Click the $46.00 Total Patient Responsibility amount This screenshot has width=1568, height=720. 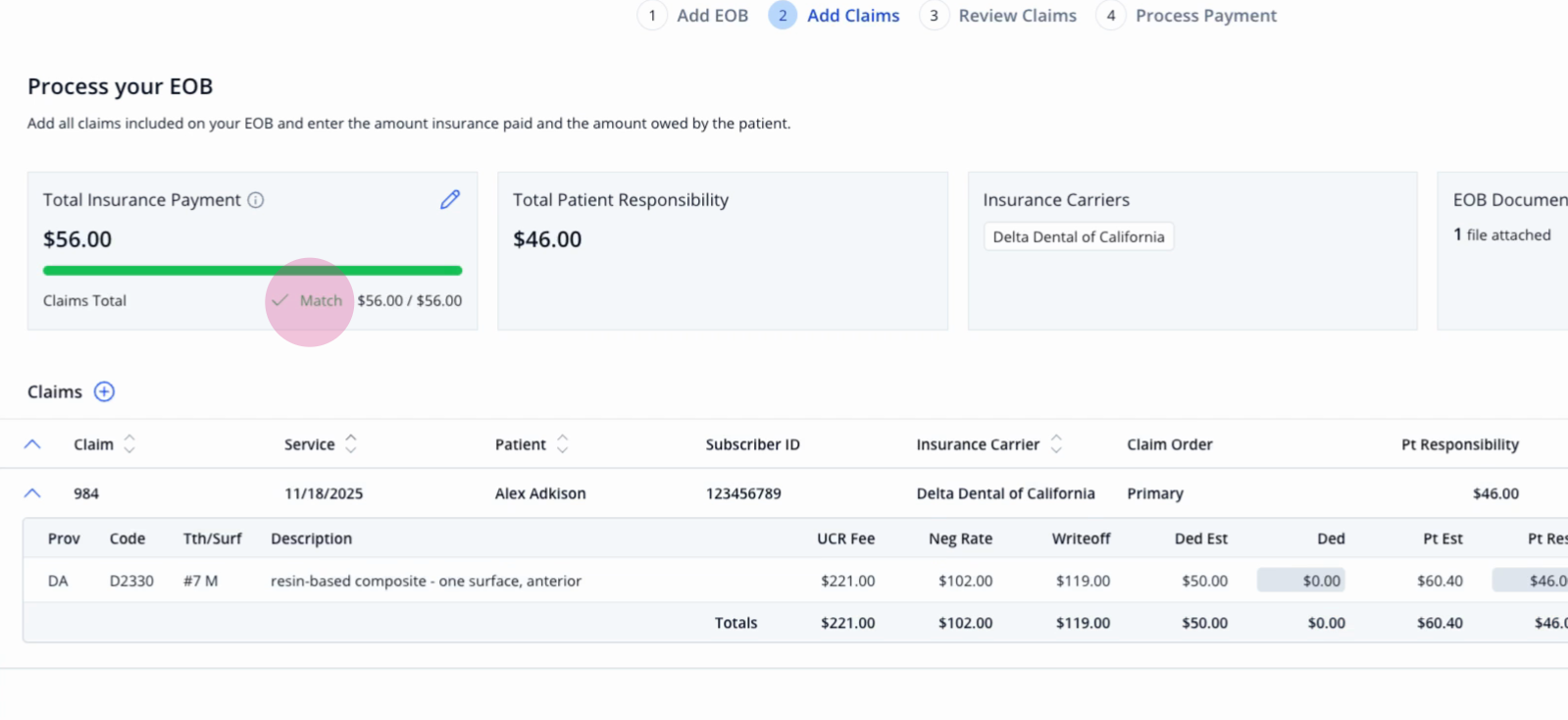tap(547, 239)
